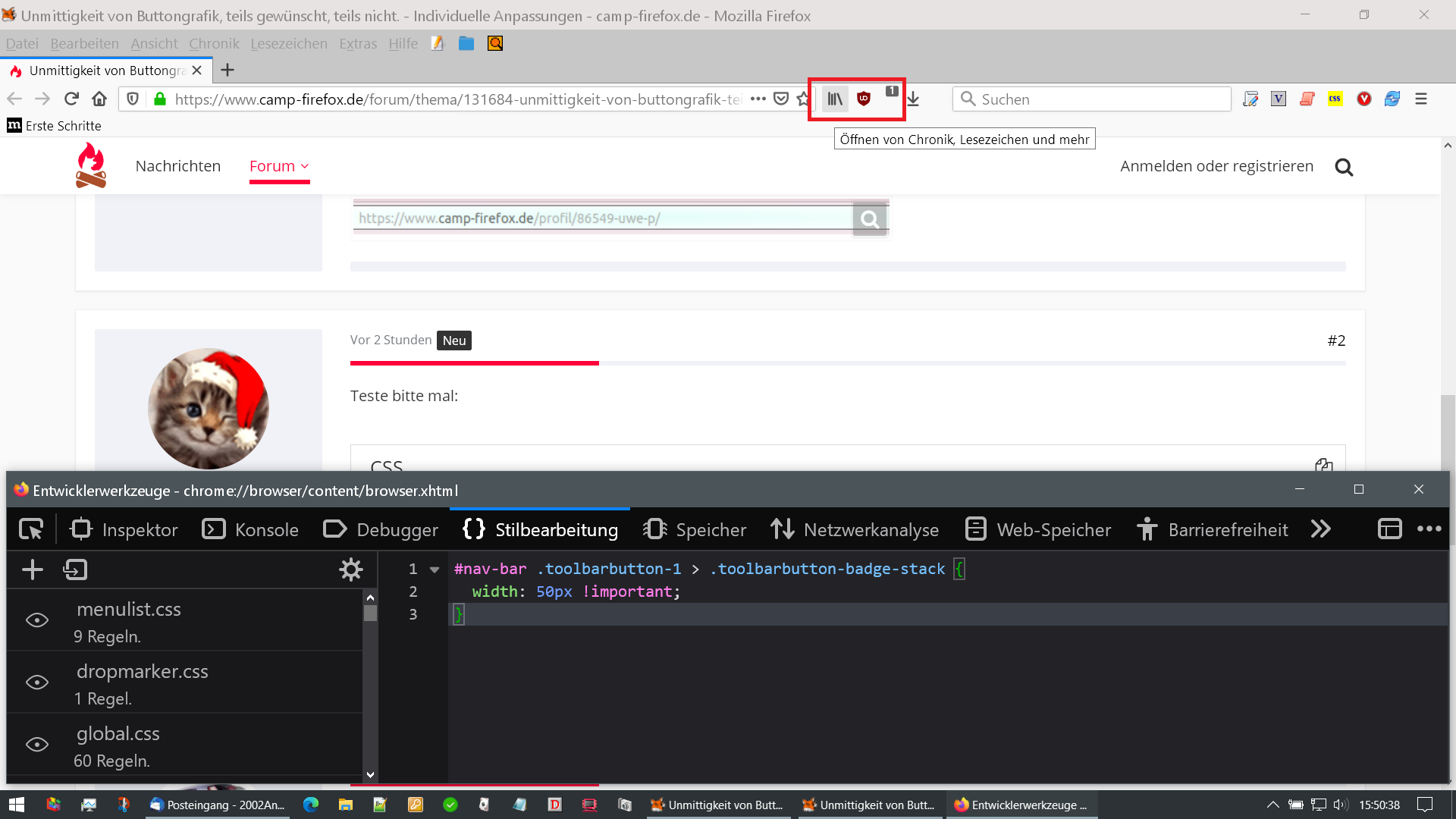Open the downloads arrow icon
The image size is (1456, 819).
(913, 99)
